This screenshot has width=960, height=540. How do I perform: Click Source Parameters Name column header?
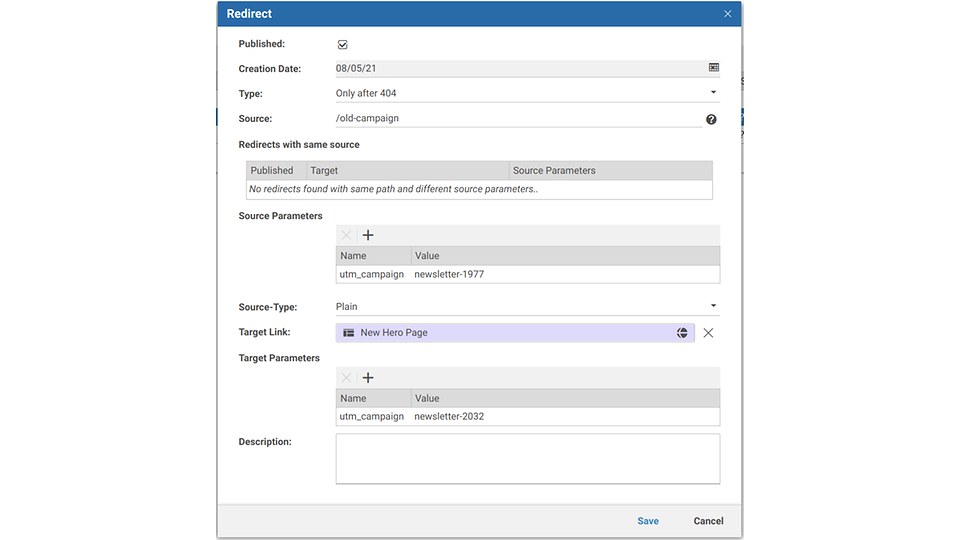pos(373,256)
